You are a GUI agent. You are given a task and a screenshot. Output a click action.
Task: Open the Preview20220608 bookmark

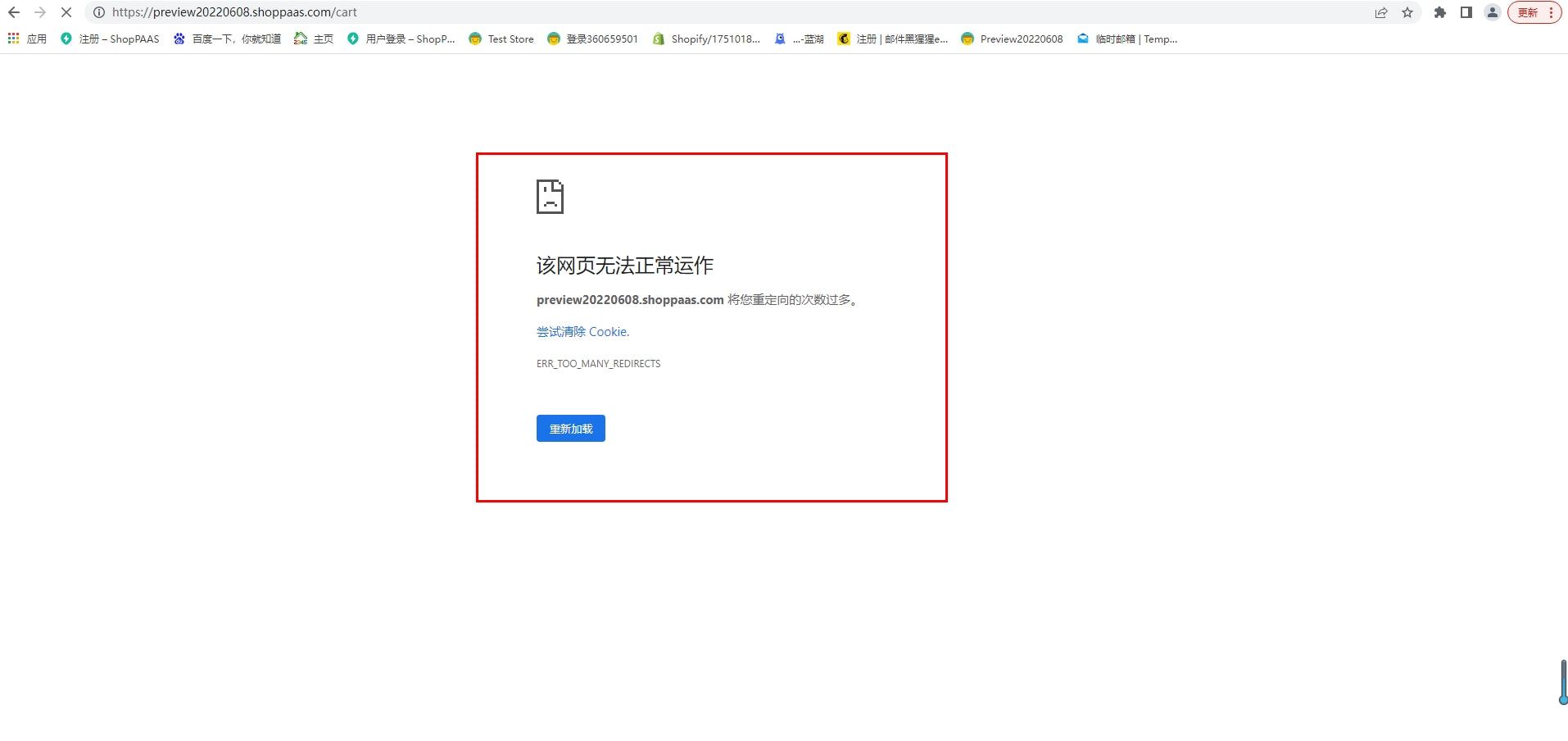click(x=1013, y=39)
